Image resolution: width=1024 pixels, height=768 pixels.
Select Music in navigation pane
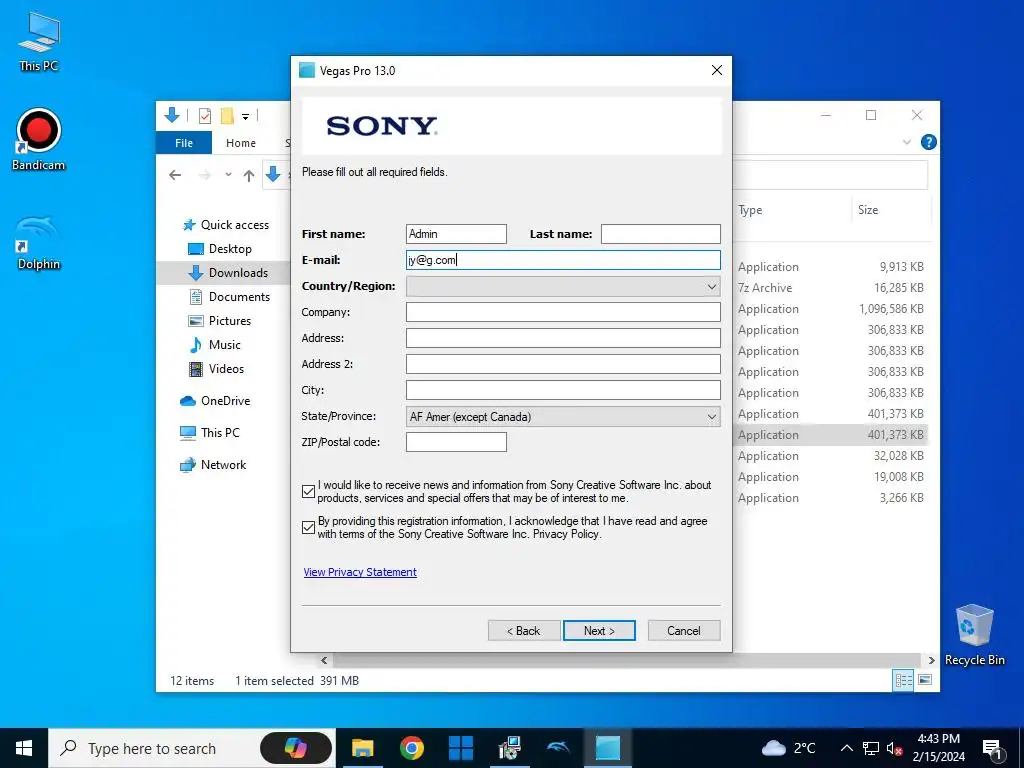[215, 345]
